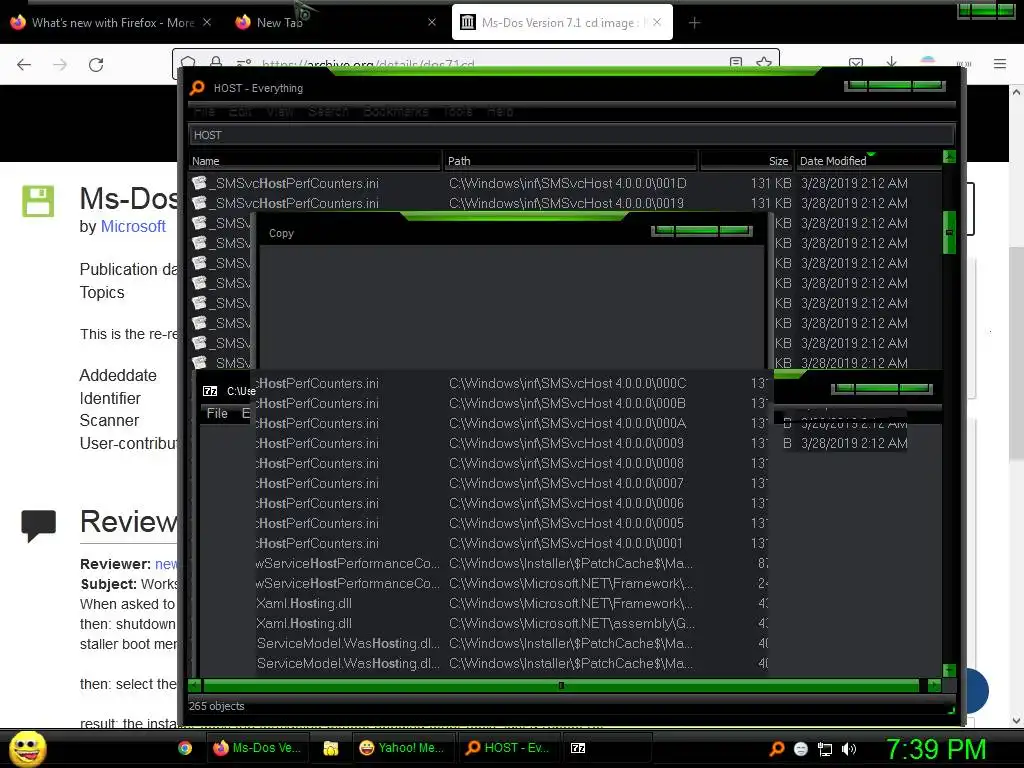Open the View menu in Everything
The image size is (1024, 768).
(280, 112)
